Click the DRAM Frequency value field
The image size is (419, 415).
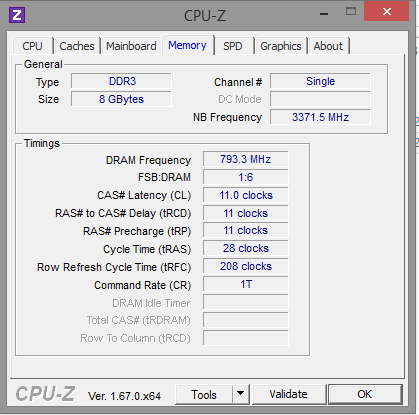[x=246, y=159]
